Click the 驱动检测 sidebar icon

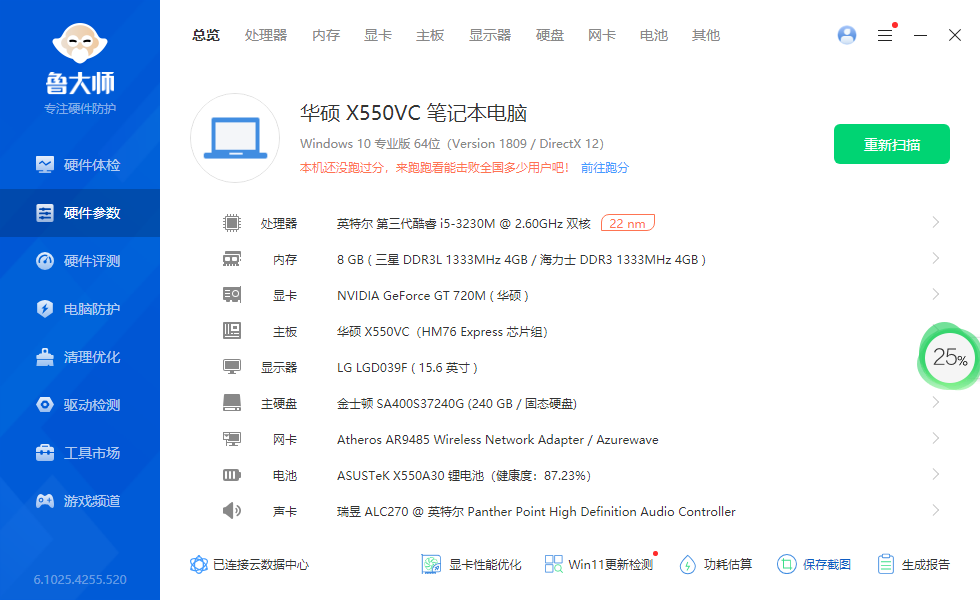(x=45, y=405)
